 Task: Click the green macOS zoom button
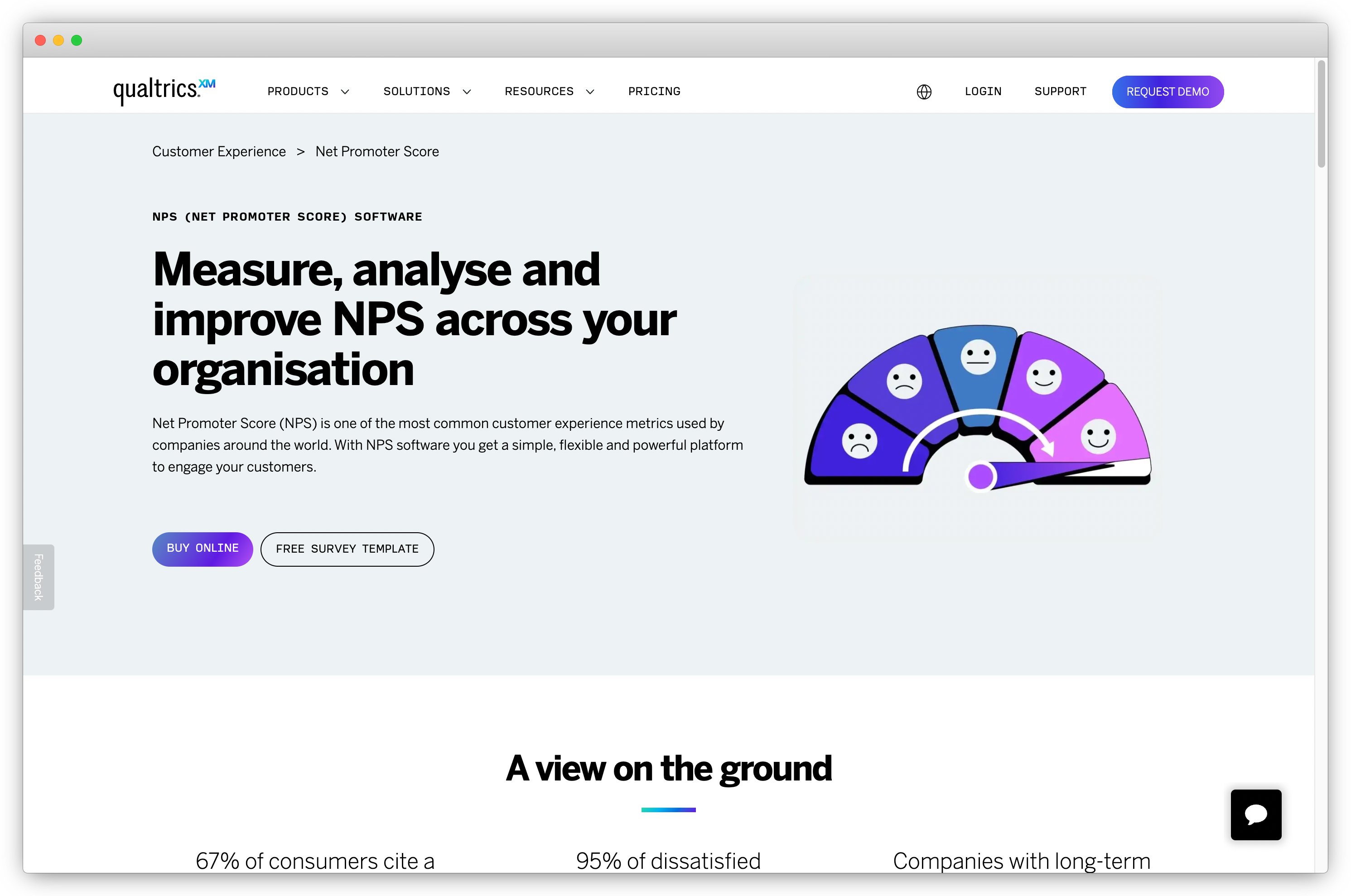coord(77,41)
